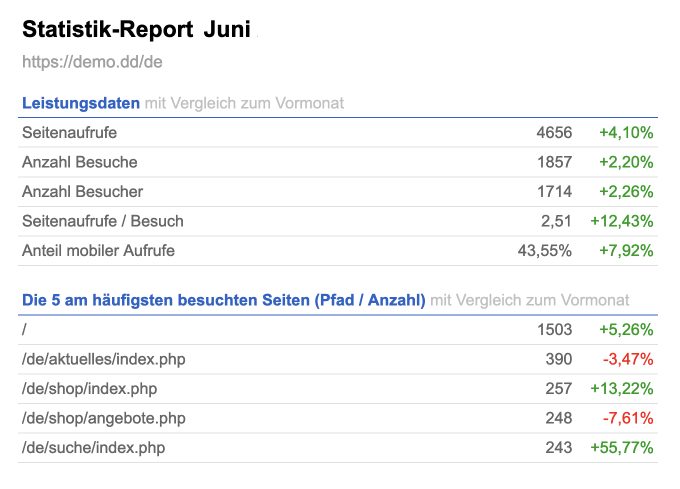Select the red -7,61% change value
The width and height of the screenshot is (680, 489).
629,418
